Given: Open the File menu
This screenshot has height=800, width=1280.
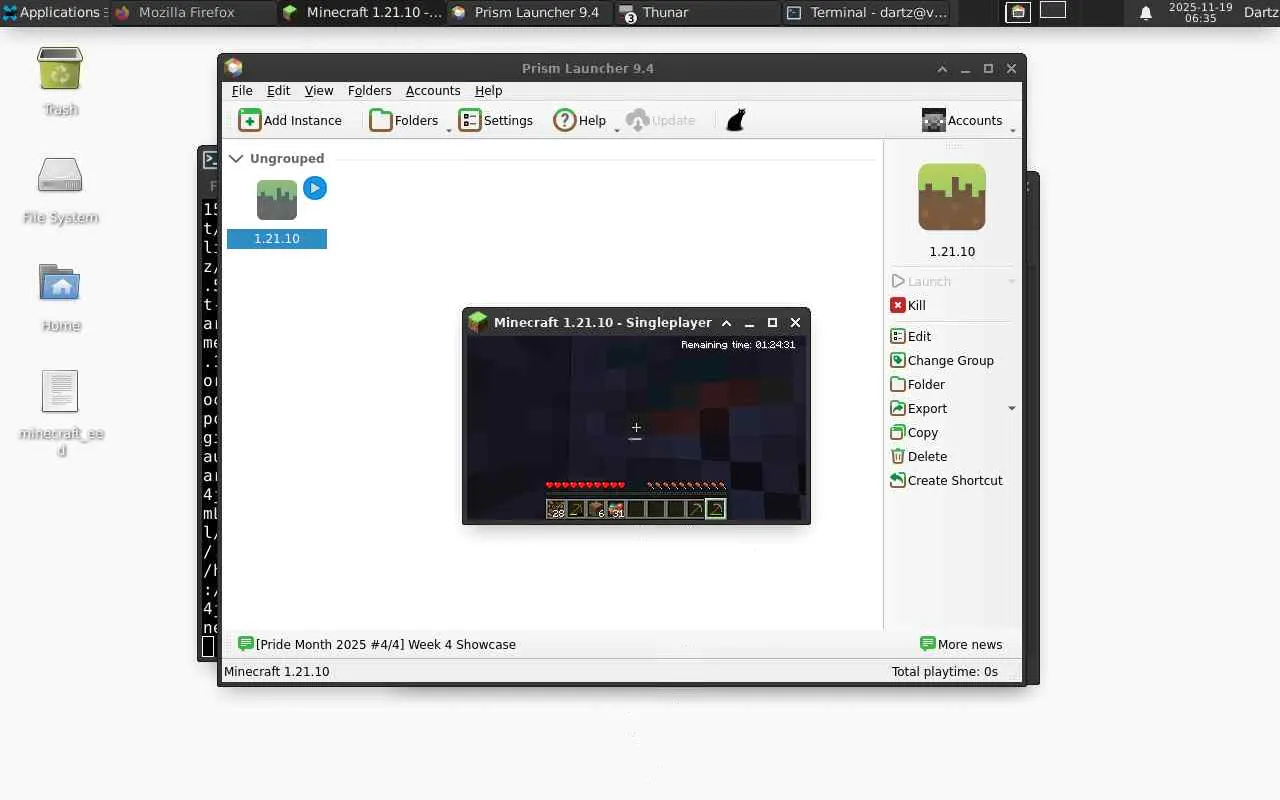Looking at the screenshot, I should tap(242, 90).
